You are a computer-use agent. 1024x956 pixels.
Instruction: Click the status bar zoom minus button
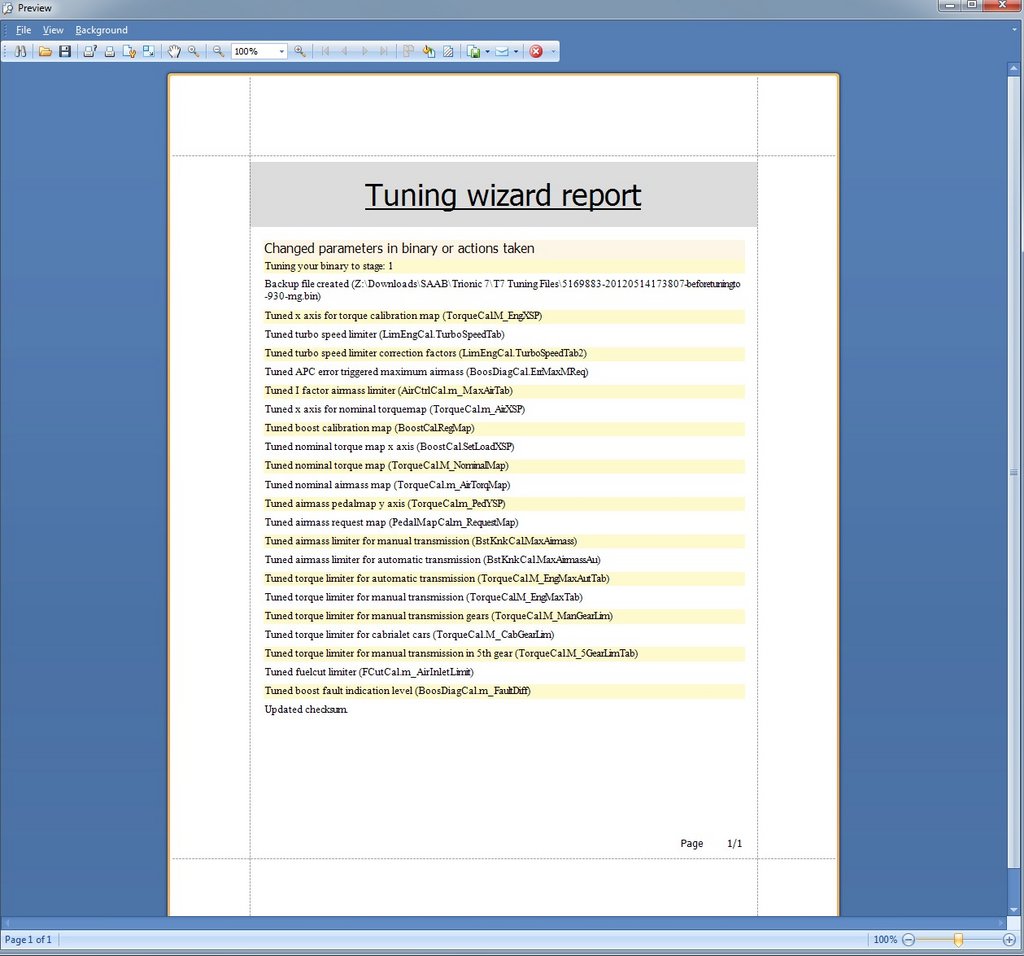pos(908,939)
